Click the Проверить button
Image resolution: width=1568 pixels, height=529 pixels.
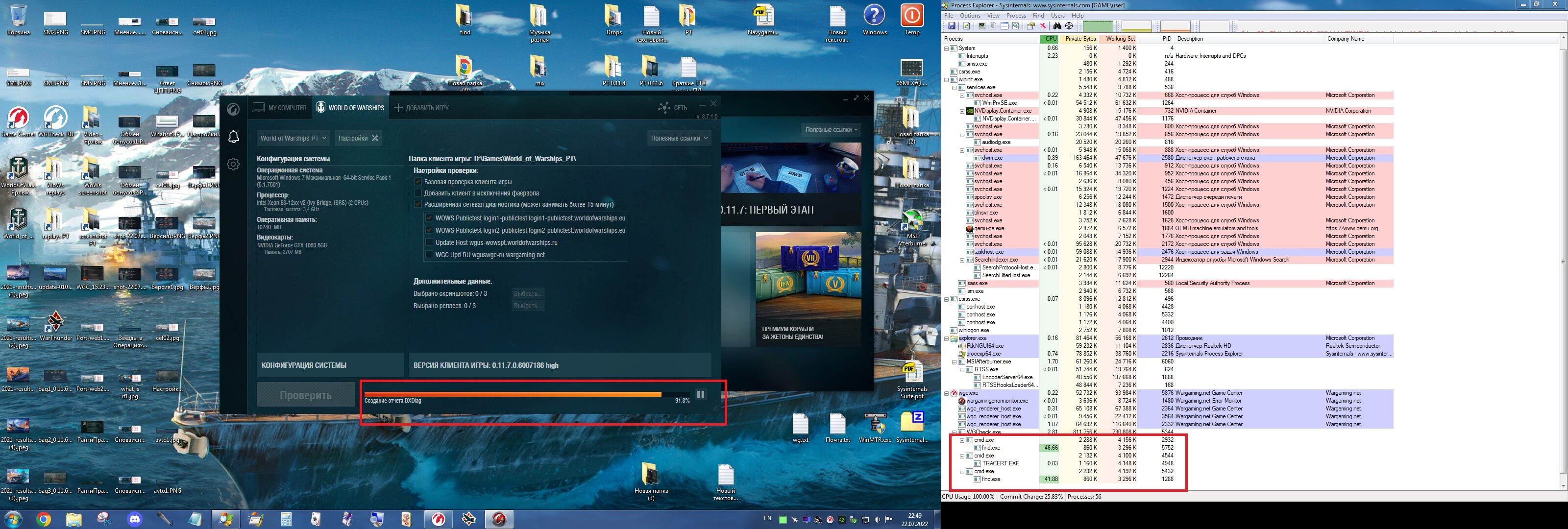coord(306,395)
